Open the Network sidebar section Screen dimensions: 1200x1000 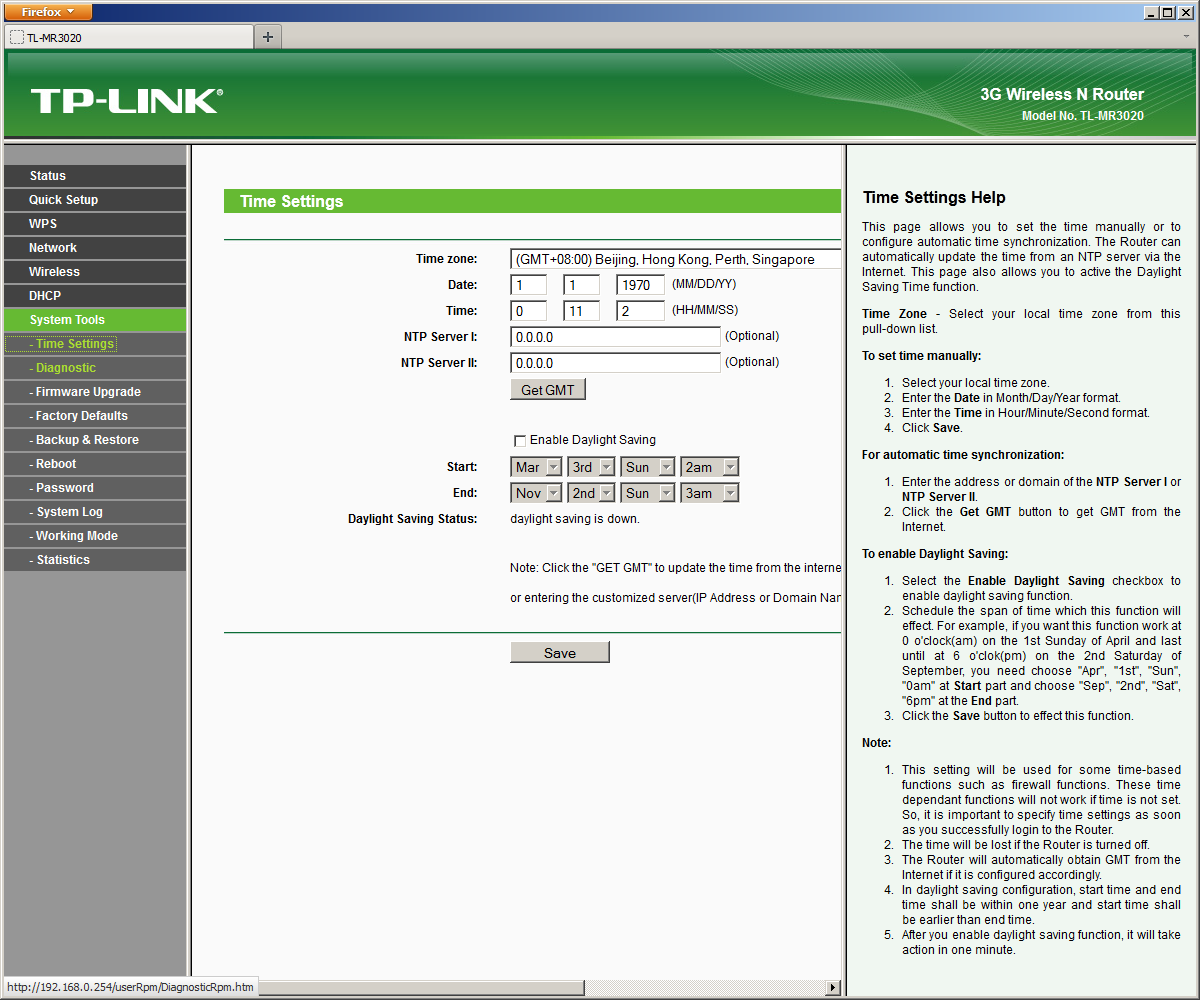click(x=95, y=248)
